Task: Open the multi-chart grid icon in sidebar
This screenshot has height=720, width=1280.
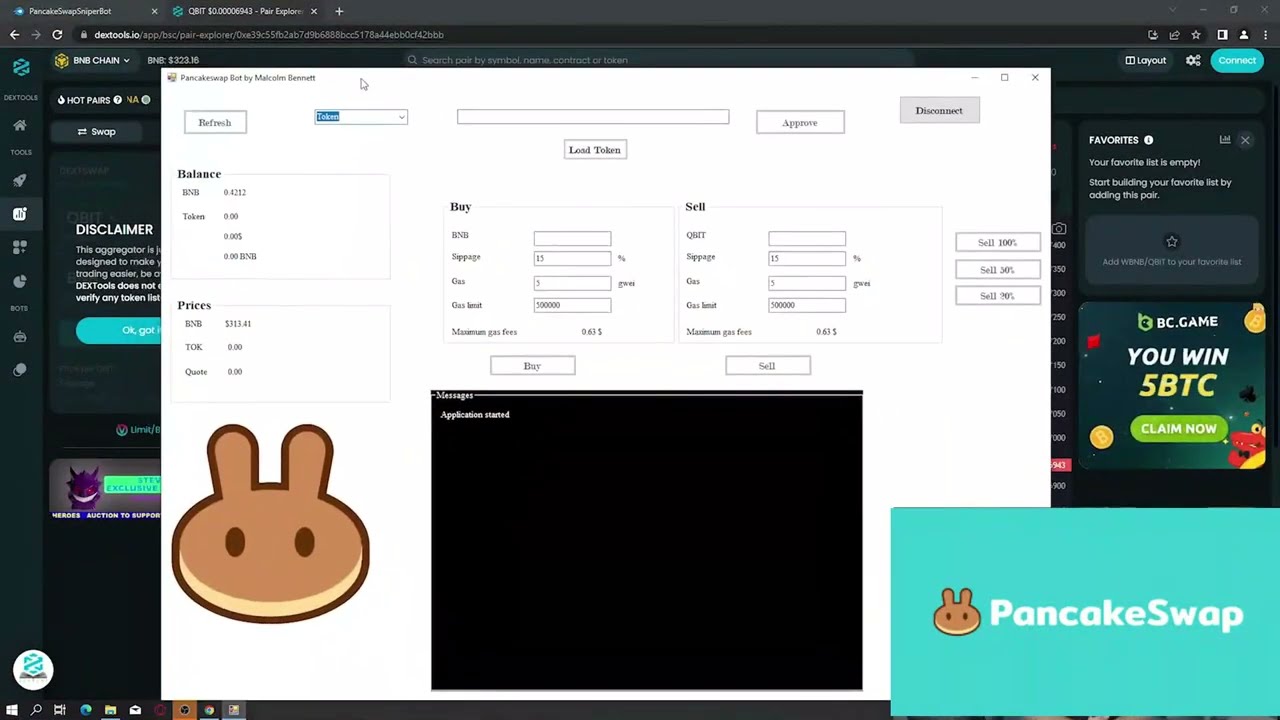Action: pyautogui.click(x=20, y=247)
